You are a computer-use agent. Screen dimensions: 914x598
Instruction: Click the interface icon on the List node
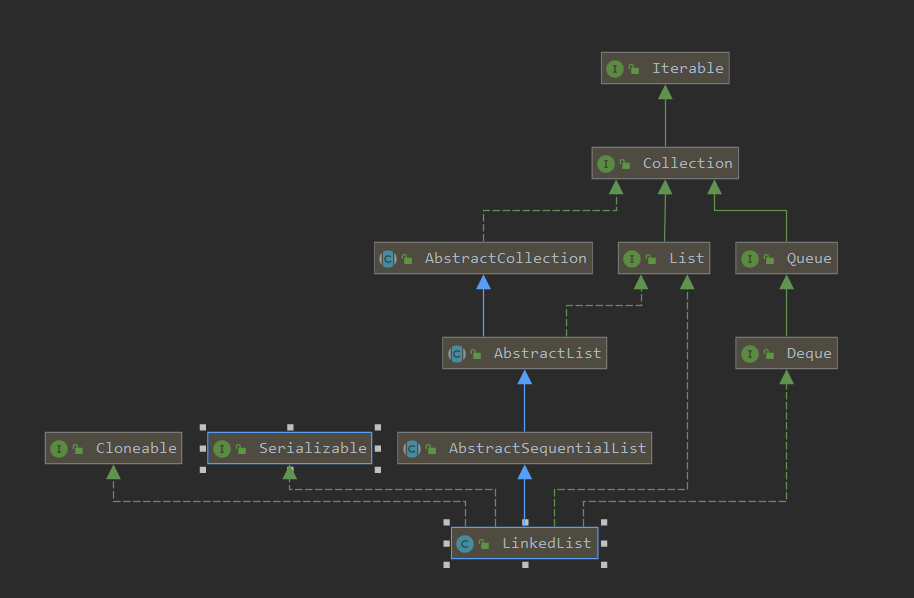(632, 259)
